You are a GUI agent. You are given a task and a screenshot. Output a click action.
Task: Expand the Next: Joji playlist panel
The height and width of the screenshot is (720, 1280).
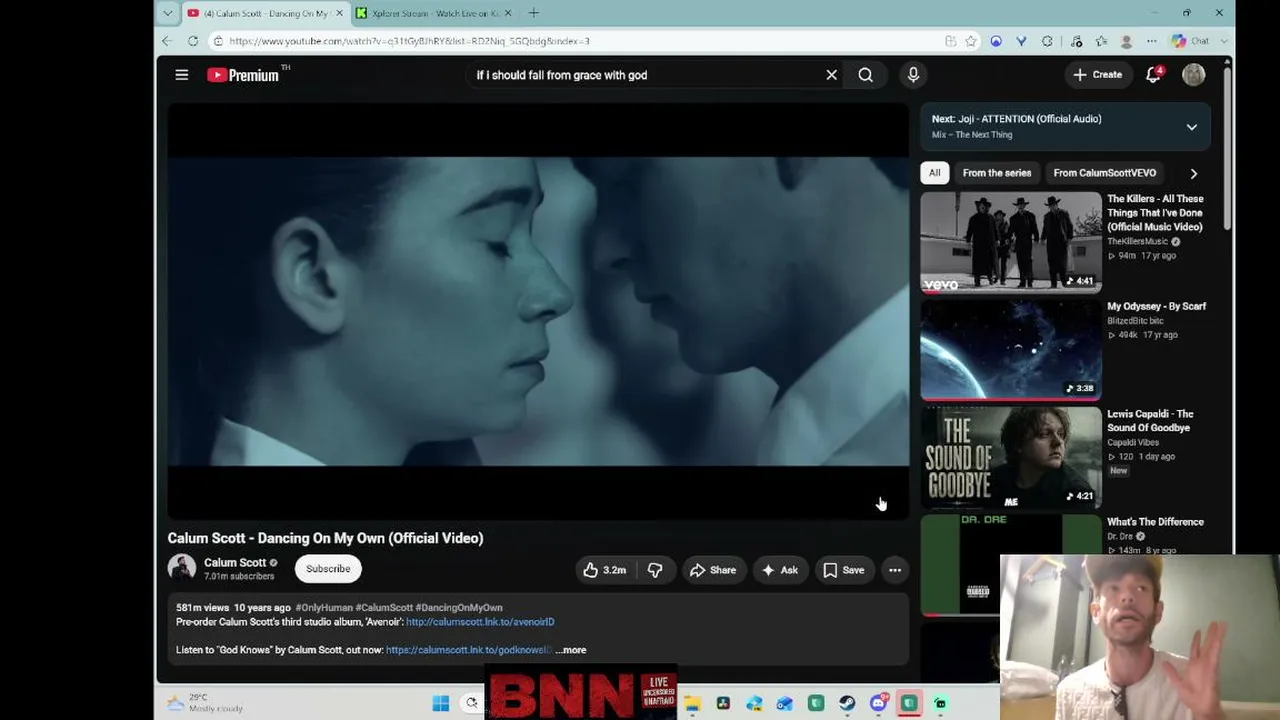point(1191,127)
